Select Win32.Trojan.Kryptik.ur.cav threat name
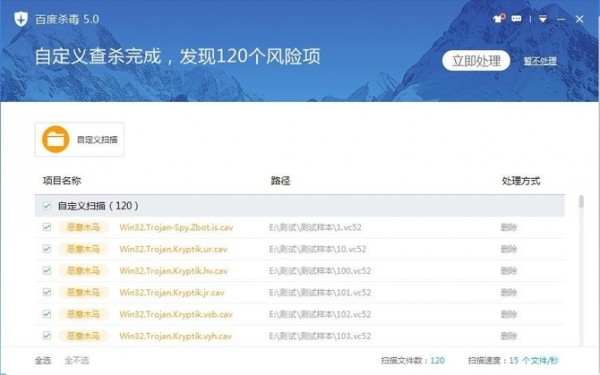The image size is (600, 375). pos(173,249)
